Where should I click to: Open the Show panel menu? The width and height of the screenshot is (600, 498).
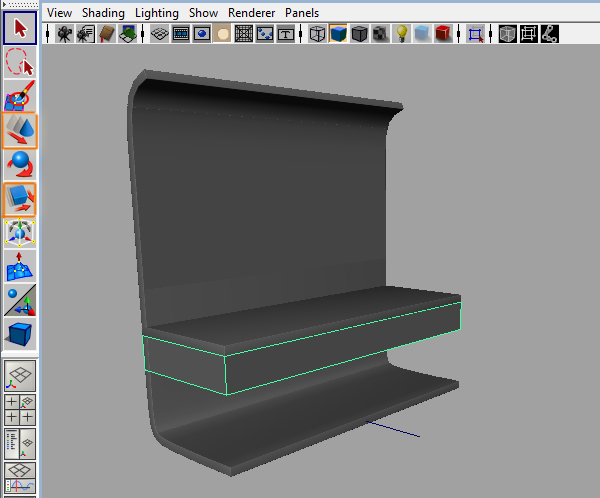pyautogui.click(x=203, y=13)
